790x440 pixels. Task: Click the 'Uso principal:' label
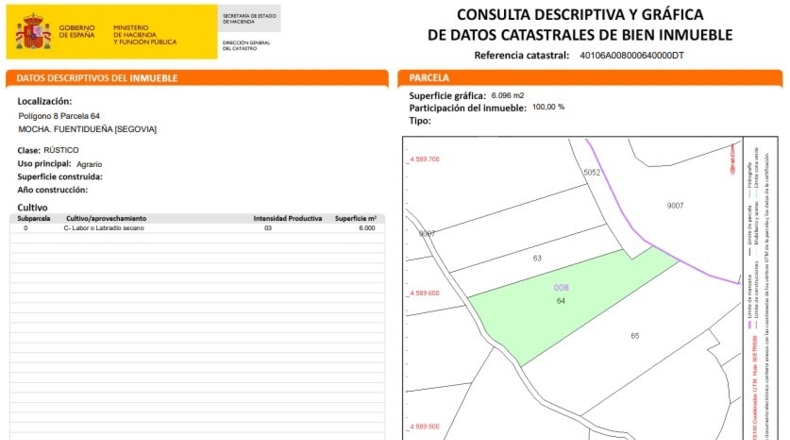(44, 164)
